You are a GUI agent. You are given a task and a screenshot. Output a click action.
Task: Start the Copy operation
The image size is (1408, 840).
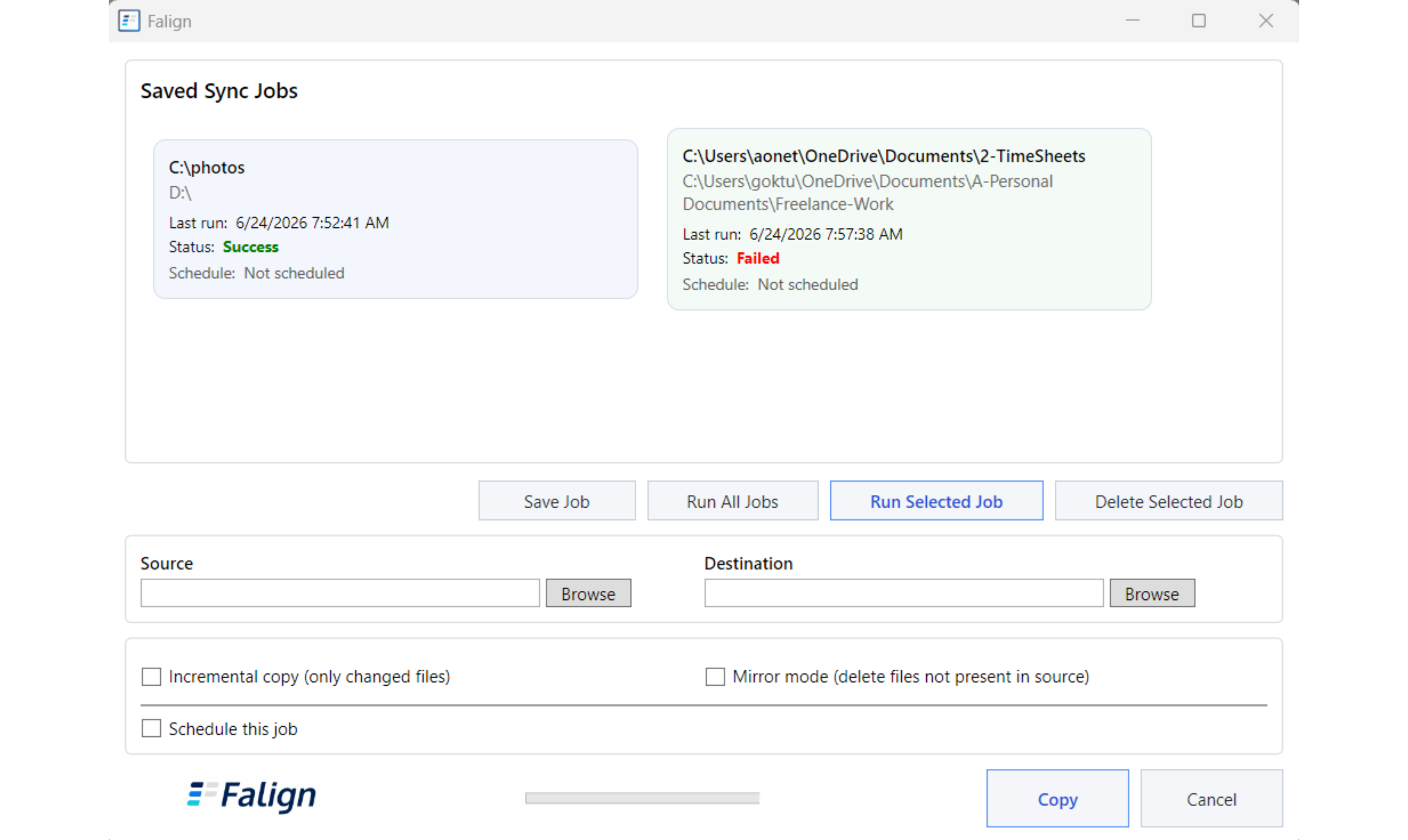(x=1058, y=798)
